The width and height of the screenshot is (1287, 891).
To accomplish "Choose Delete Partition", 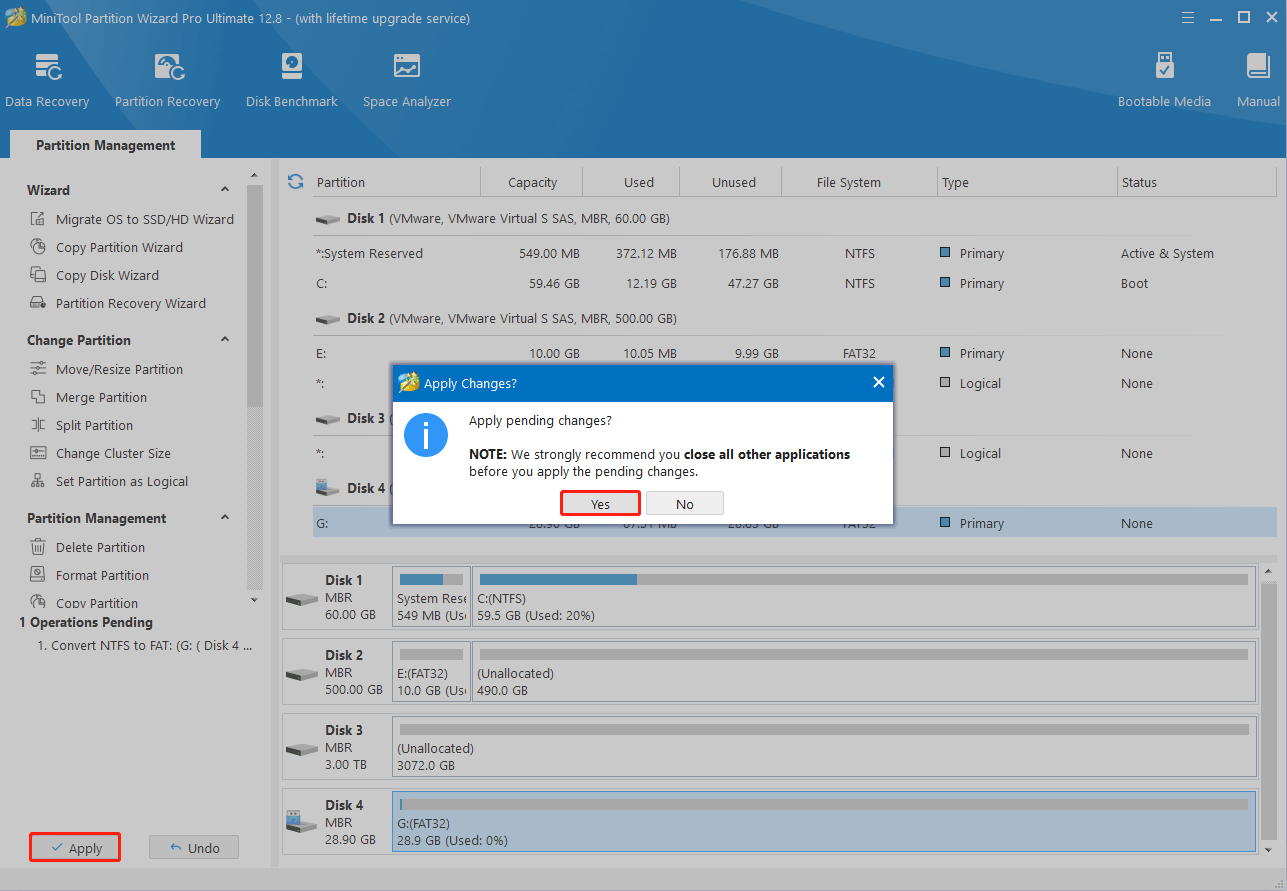I will tap(88, 547).
